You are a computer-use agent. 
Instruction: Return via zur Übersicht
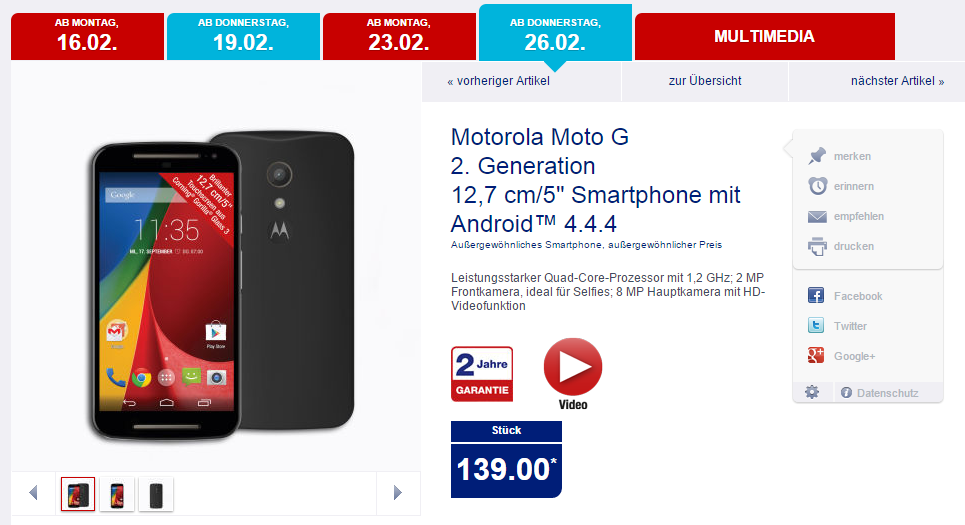[x=705, y=81]
